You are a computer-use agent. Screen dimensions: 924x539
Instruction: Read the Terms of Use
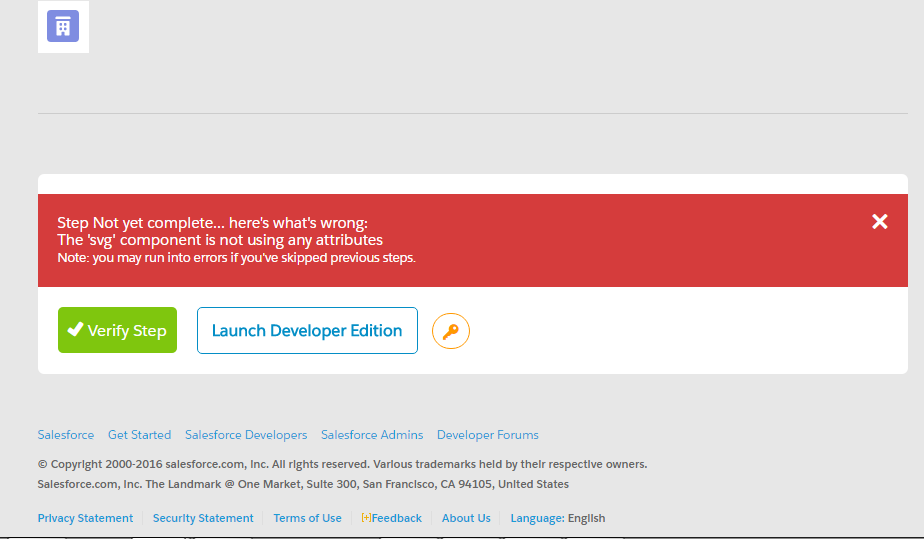[x=307, y=518]
